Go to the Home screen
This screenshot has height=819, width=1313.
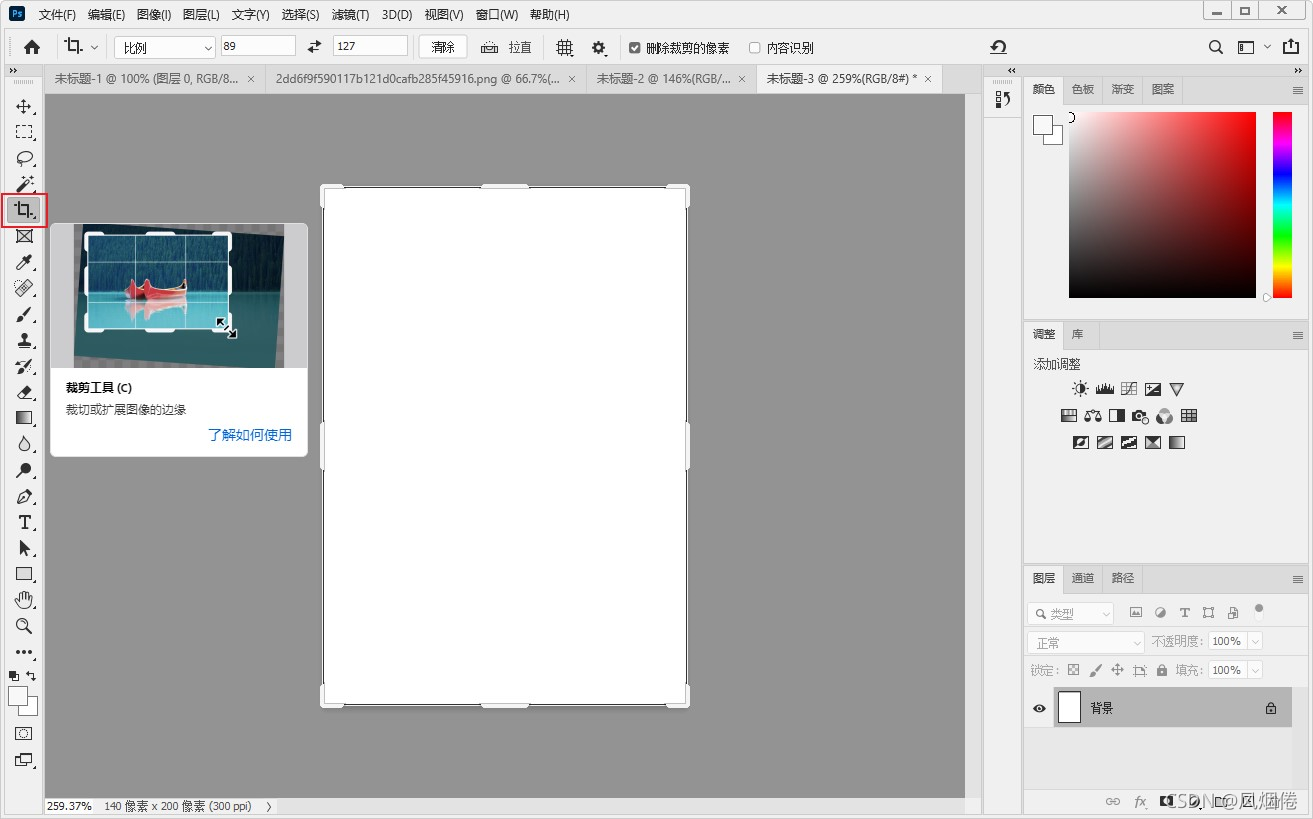(x=32, y=47)
